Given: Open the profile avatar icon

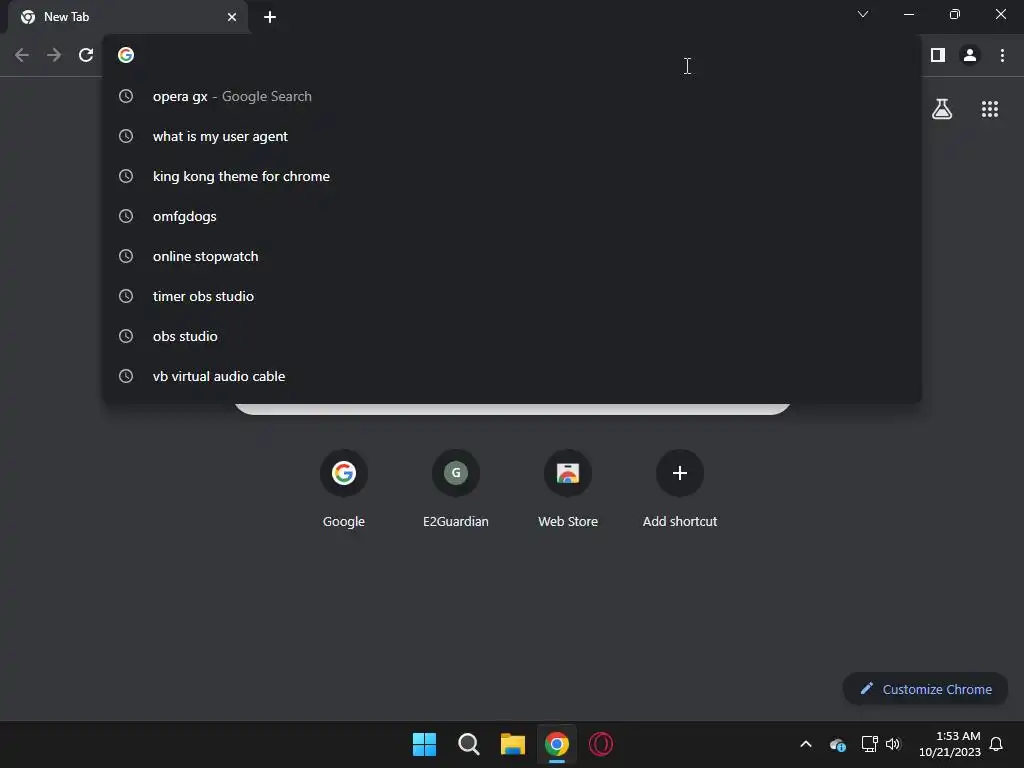Looking at the screenshot, I should [x=970, y=55].
